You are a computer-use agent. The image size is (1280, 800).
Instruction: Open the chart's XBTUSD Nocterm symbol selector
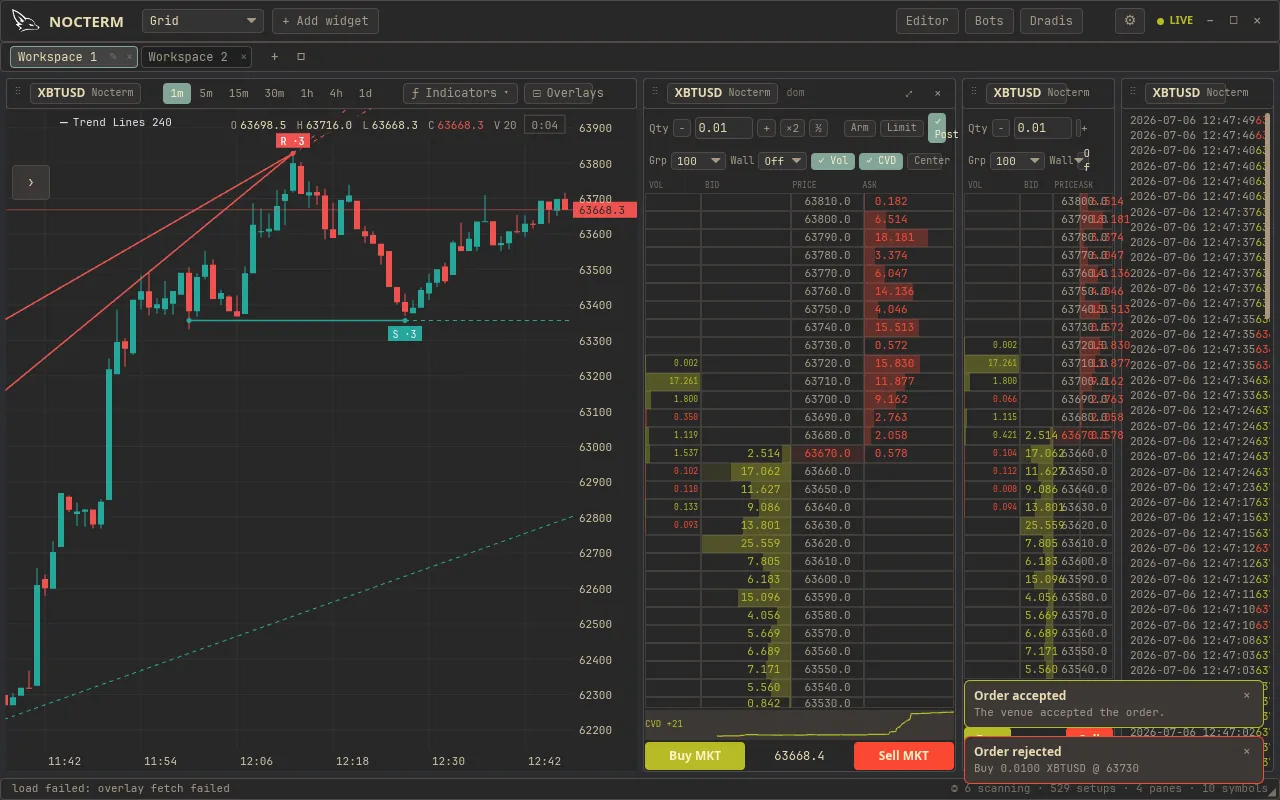[x=84, y=93]
